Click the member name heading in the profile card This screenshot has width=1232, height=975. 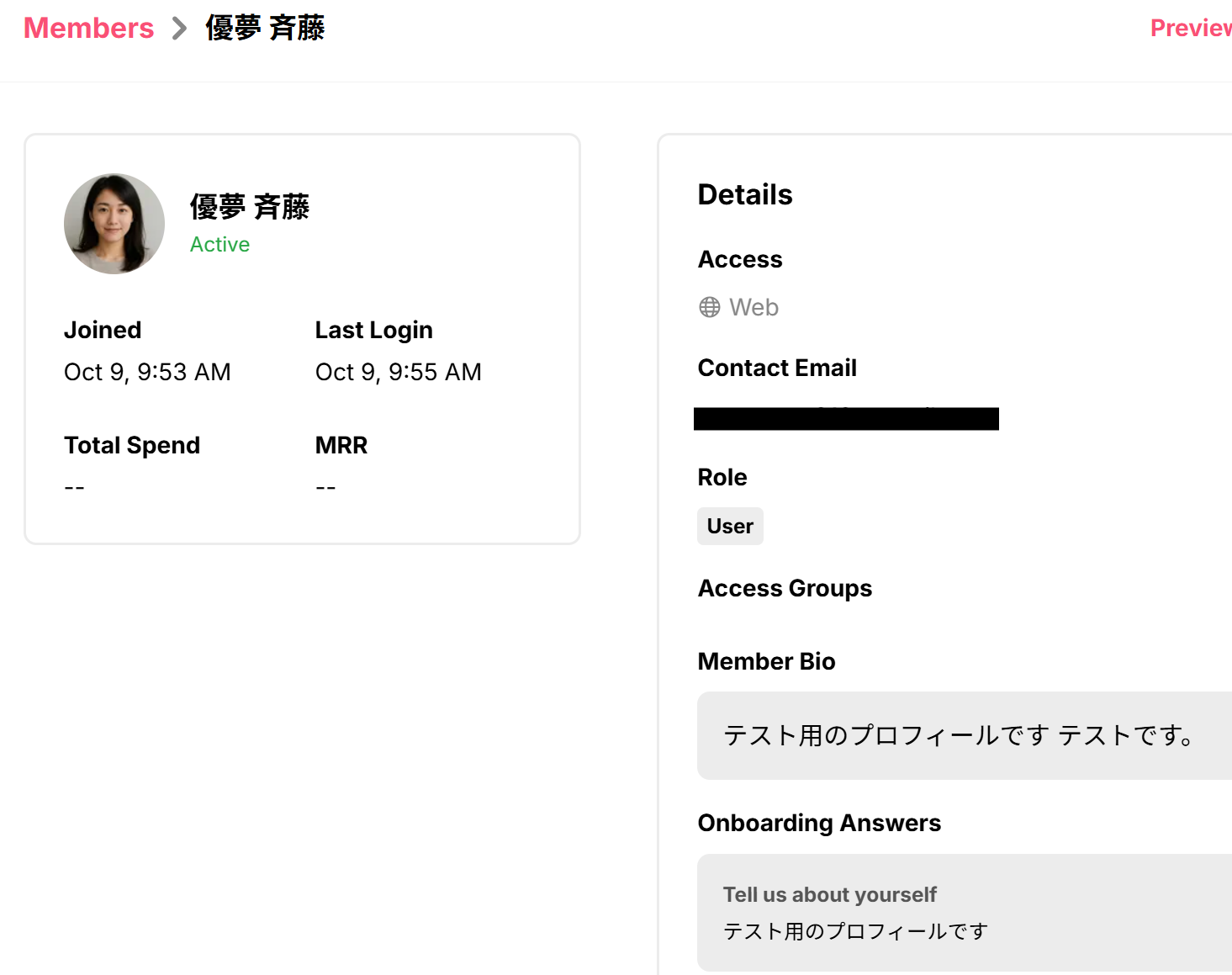tap(250, 207)
